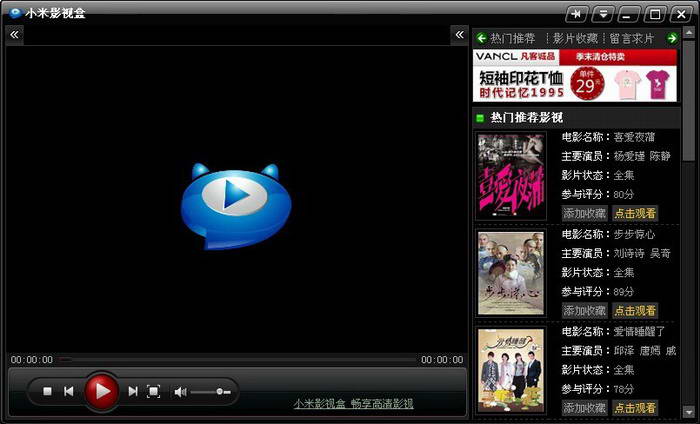
Task: Select the movie title 步步惊心 text
Action: click(x=634, y=234)
